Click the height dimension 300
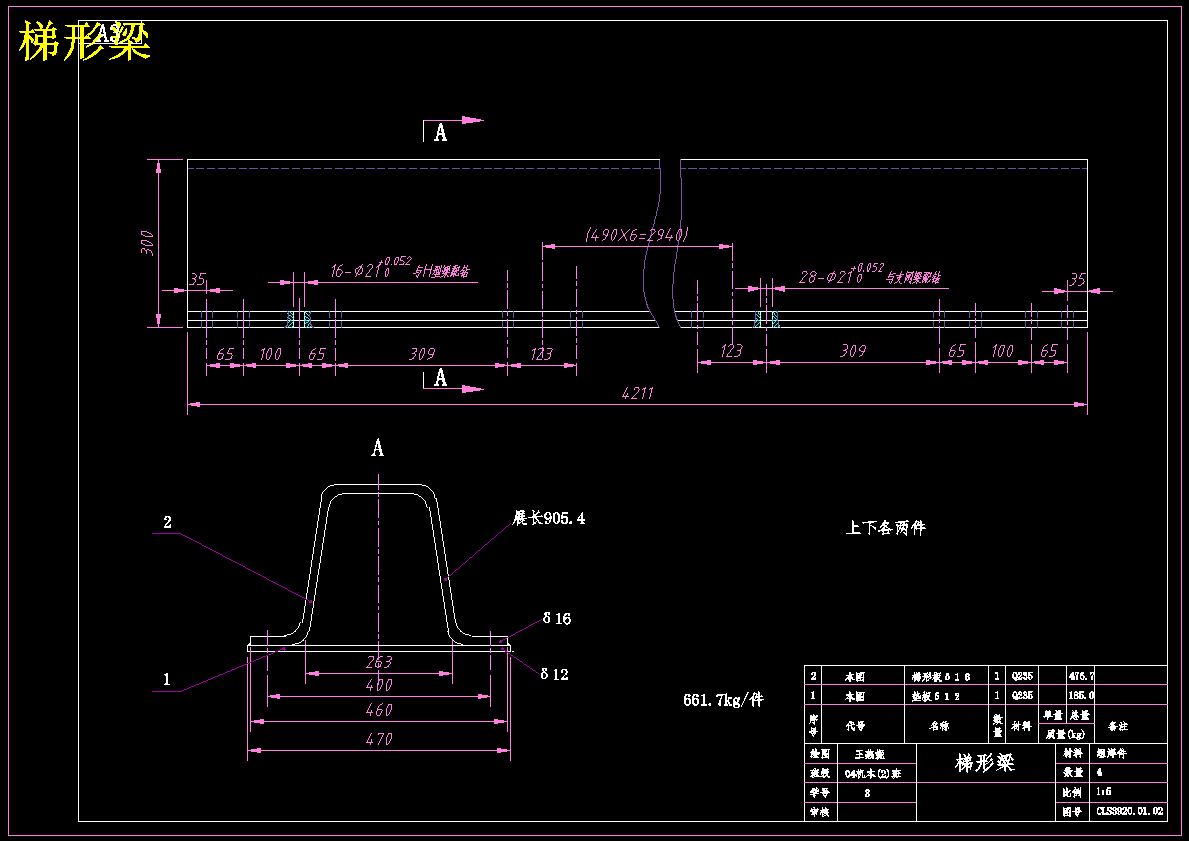The image size is (1189, 841). 149,243
